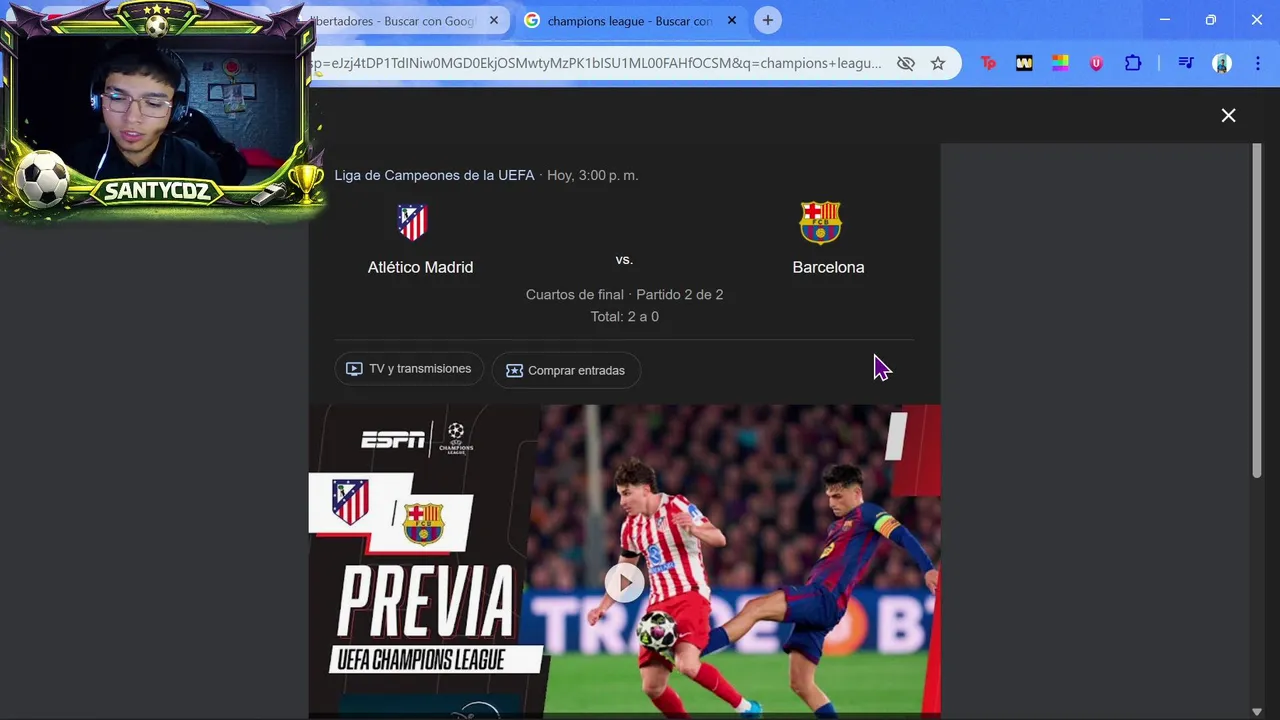The height and width of the screenshot is (720, 1280).
Task: Click the Barcelona badge on the Previa thumbnail
Action: pyautogui.click(x=423, y=523)
